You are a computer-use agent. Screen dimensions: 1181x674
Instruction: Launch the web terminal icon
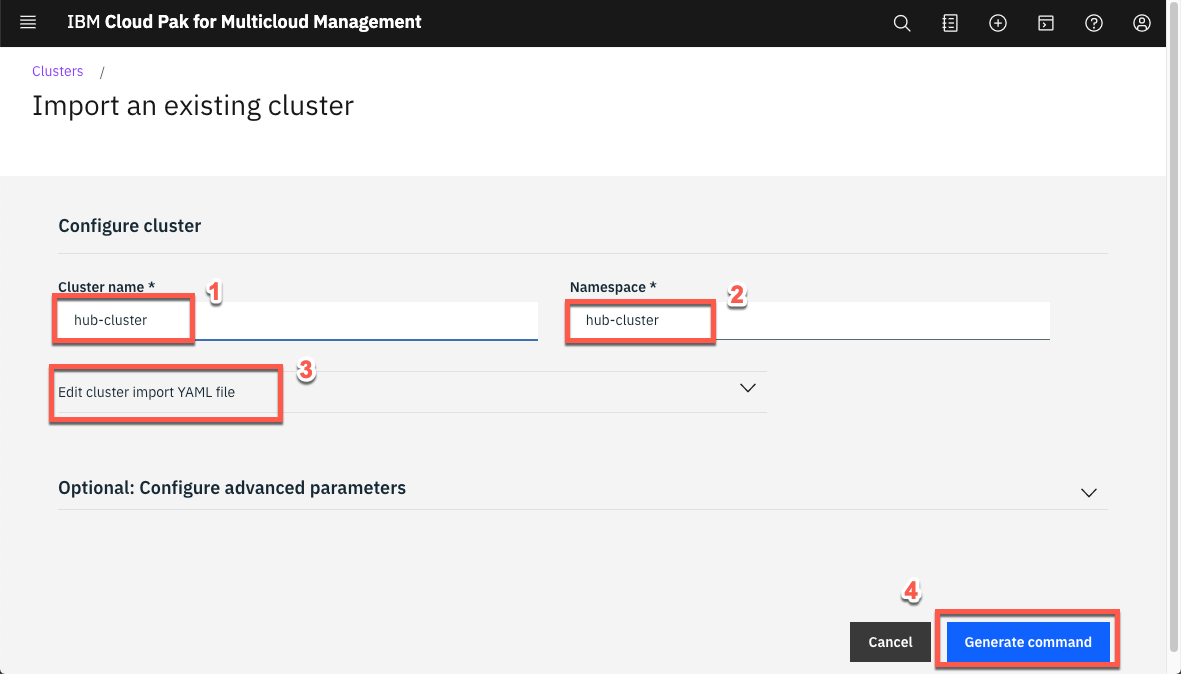1045,22
